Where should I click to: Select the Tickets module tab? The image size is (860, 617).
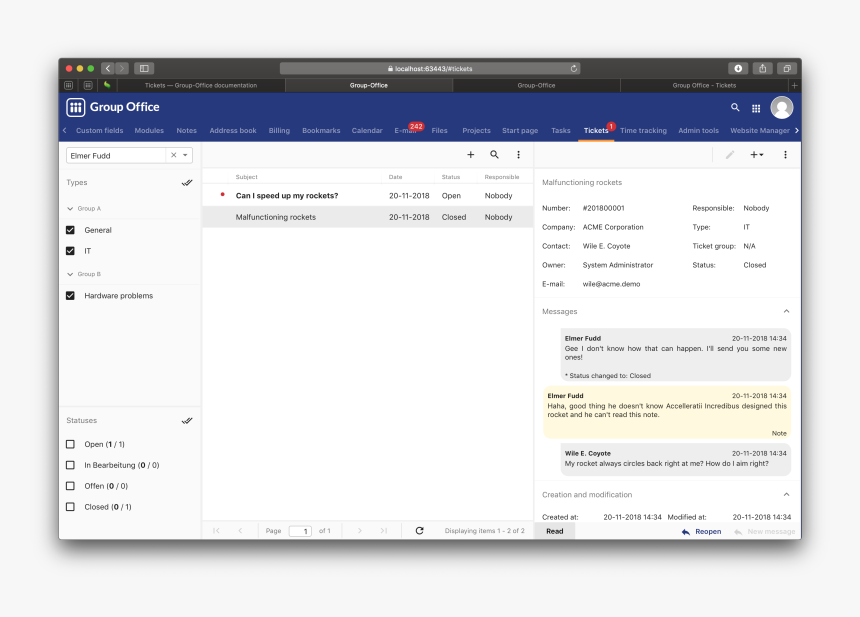[x=596, y=131]
